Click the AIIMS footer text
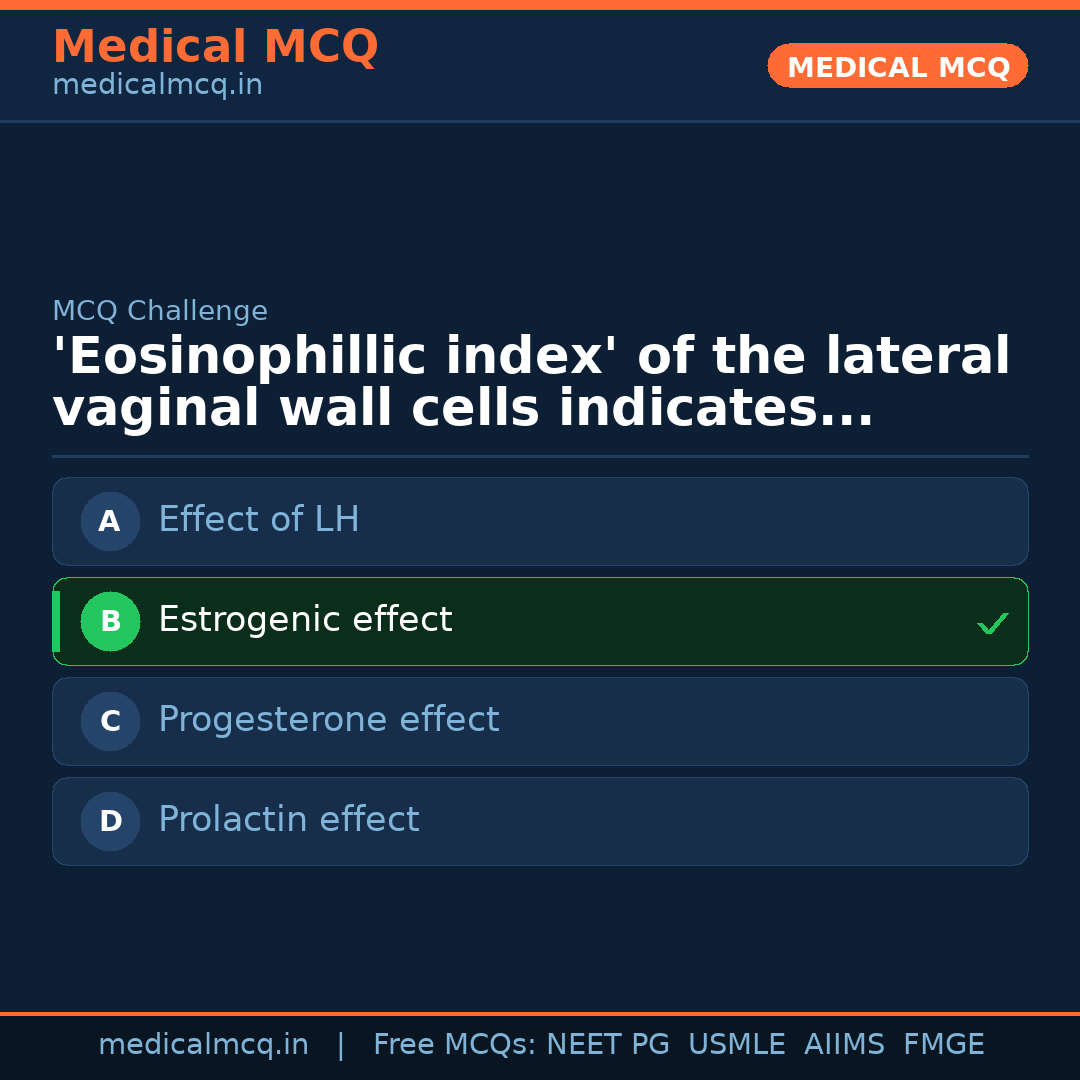The height and width of the screenshot is (1080, 1080). point(844,1045)
